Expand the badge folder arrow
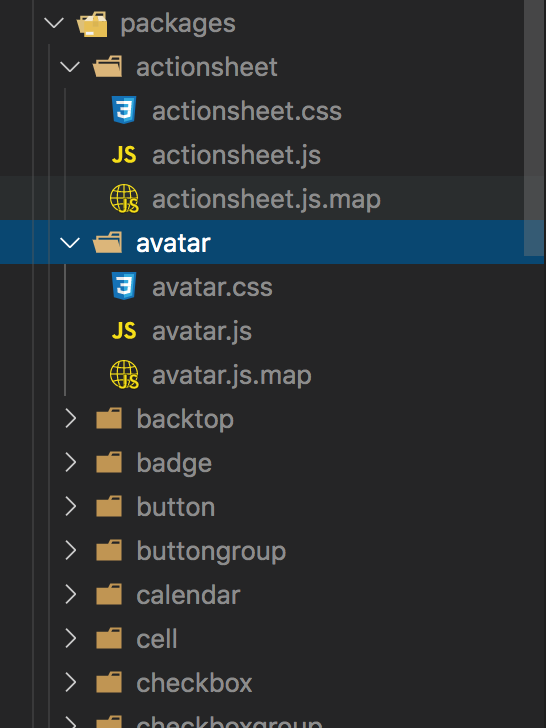 click(71, 462)
